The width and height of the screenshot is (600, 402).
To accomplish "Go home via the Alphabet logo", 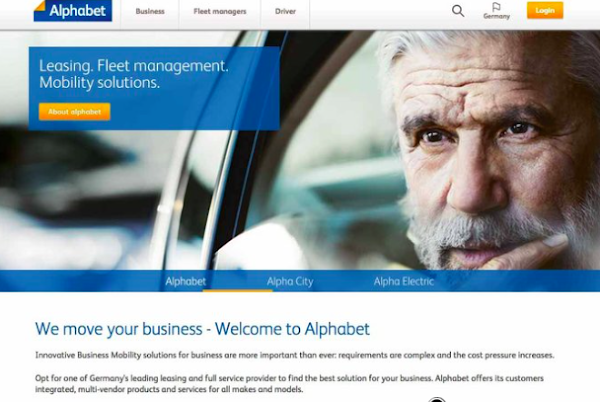I will coord(73,11).
